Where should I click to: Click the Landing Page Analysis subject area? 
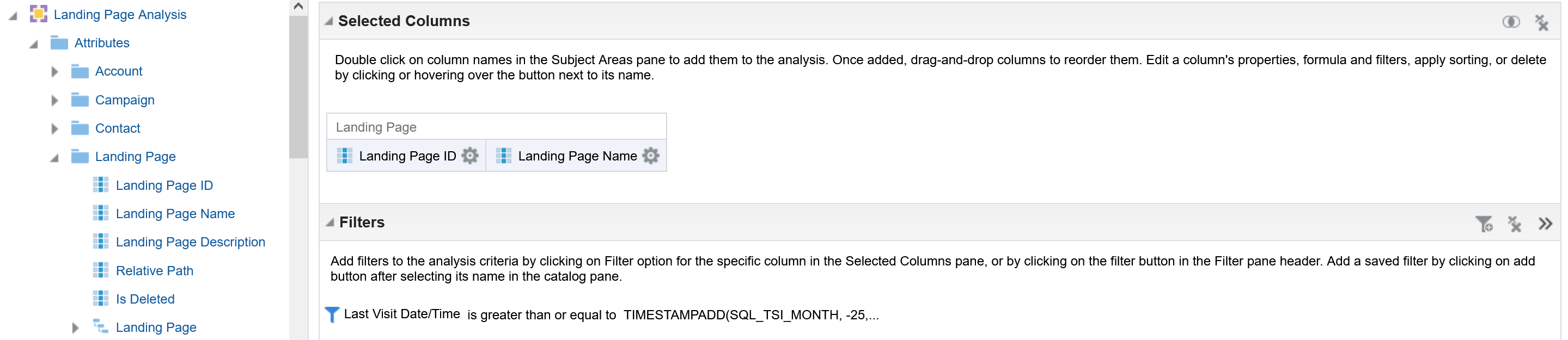coord(120,15)
